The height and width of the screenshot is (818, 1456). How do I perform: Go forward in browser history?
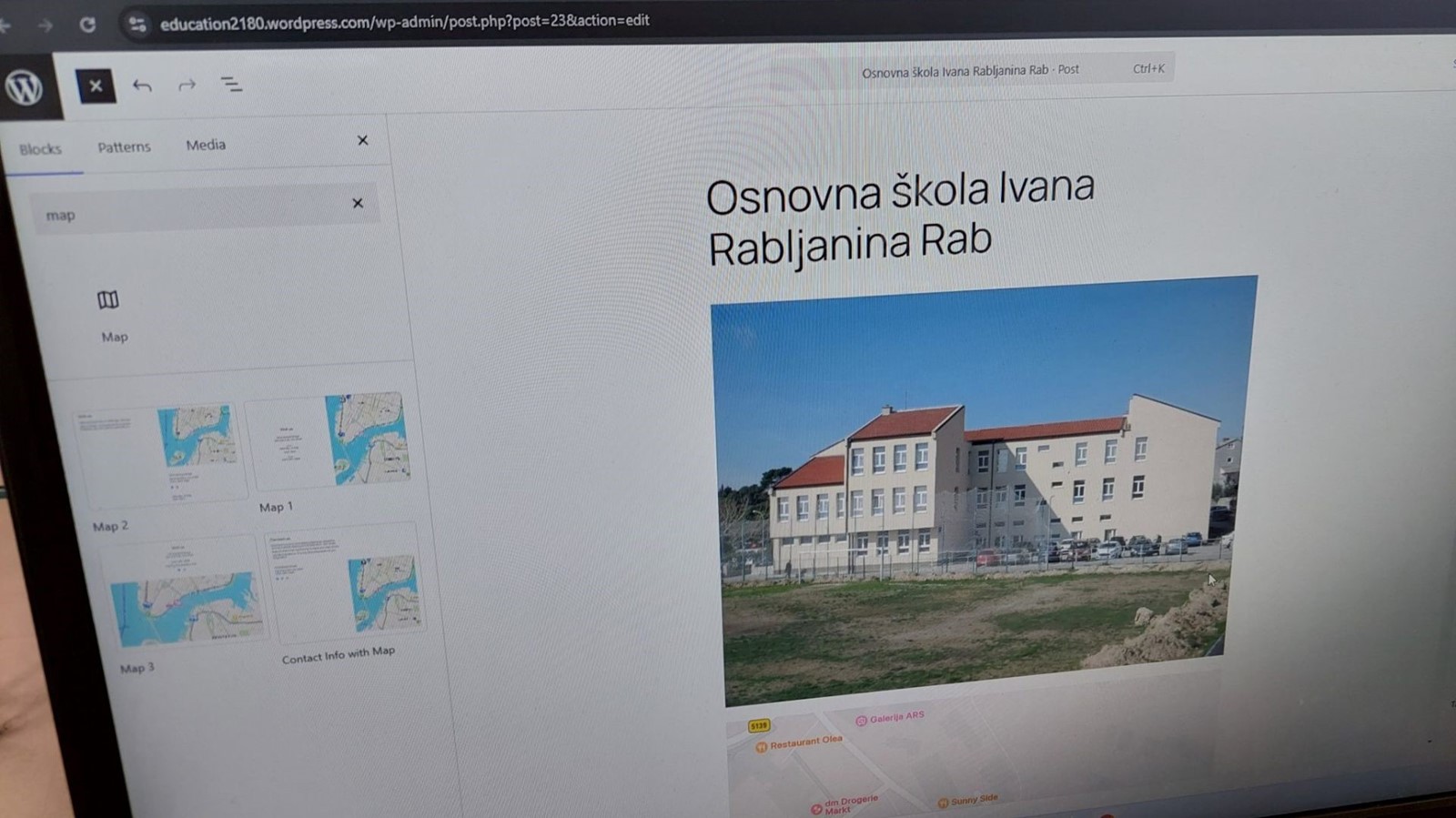45,25
